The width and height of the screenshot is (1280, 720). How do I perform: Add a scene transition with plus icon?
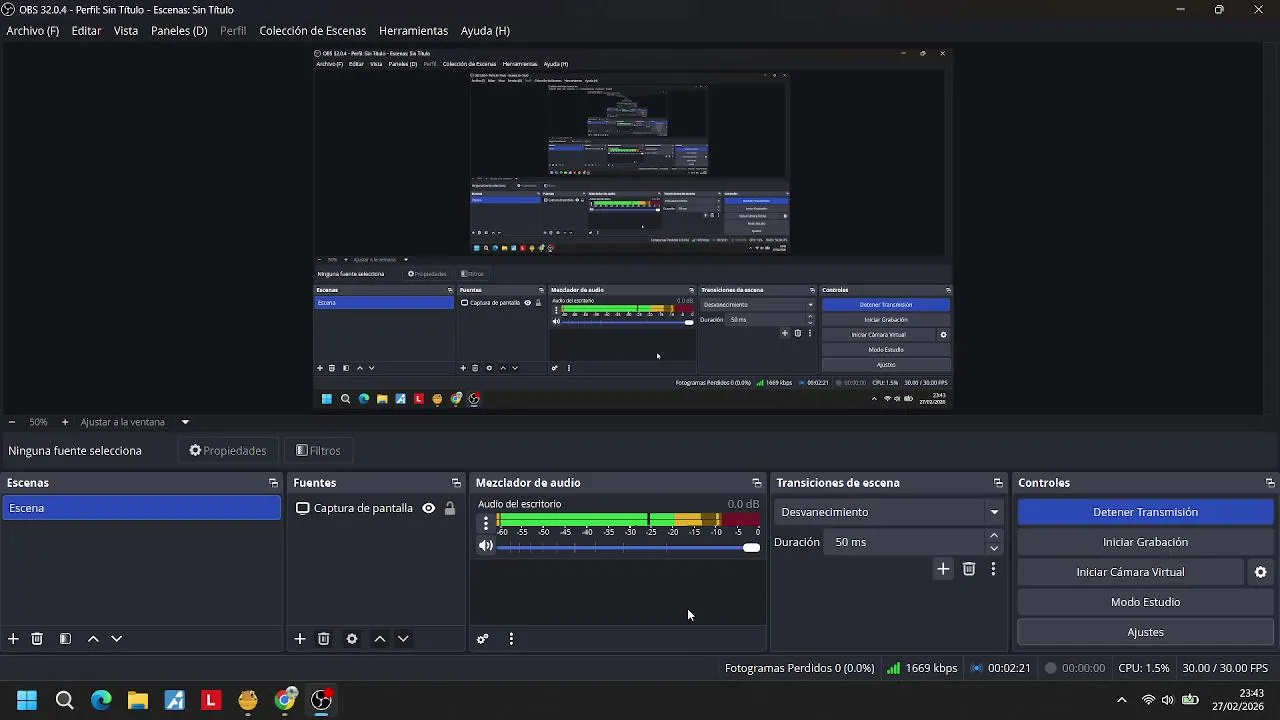(x=943, y=569)
